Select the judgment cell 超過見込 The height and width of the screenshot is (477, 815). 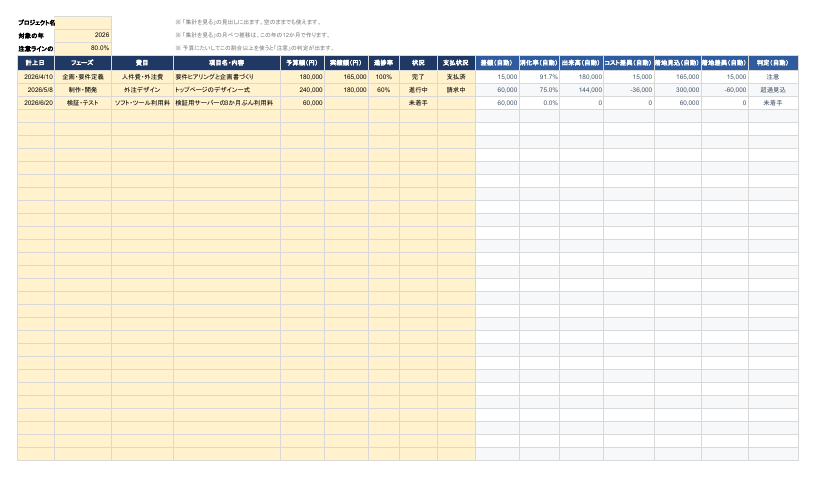point(773,90)
